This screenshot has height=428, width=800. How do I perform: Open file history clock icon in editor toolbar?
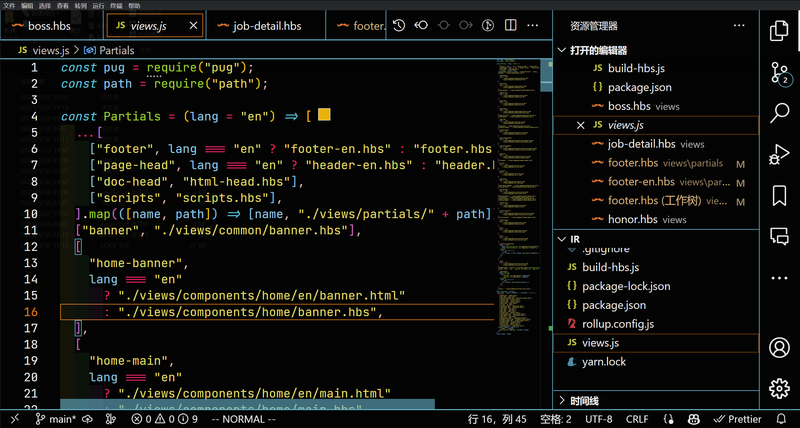(x=399, y=26)
